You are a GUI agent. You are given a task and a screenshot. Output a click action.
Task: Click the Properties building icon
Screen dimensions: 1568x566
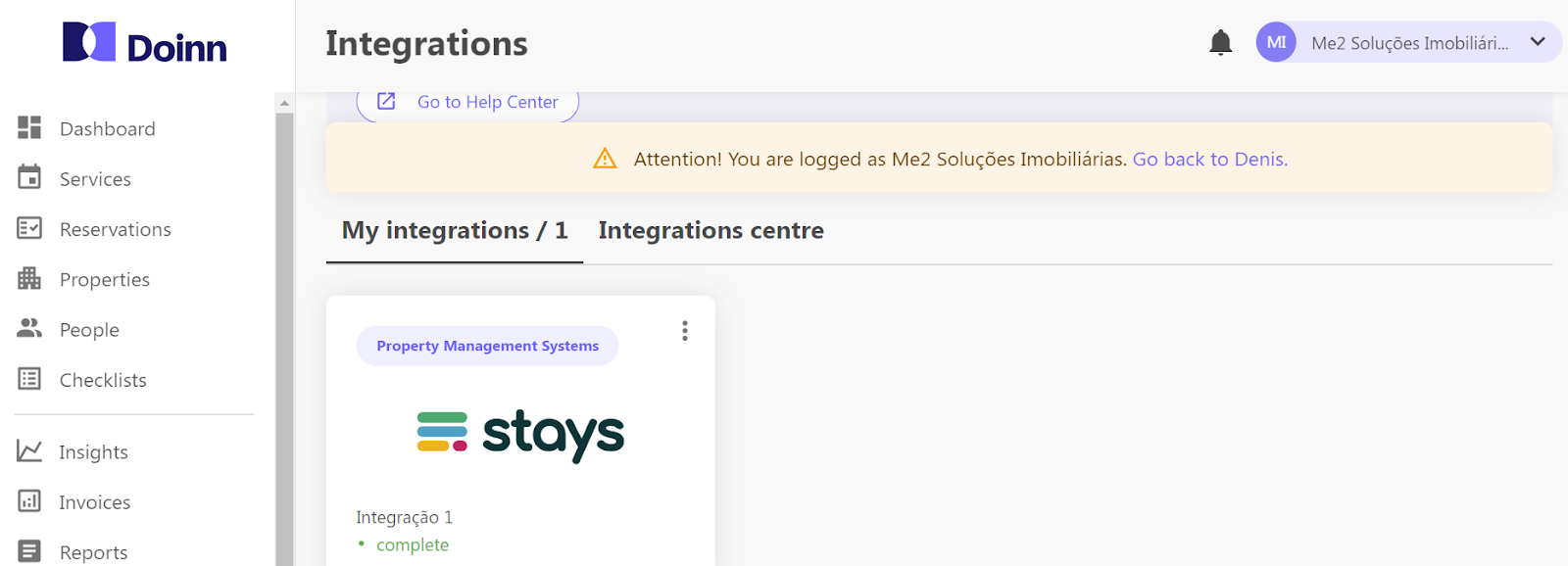tap(29, 278)
